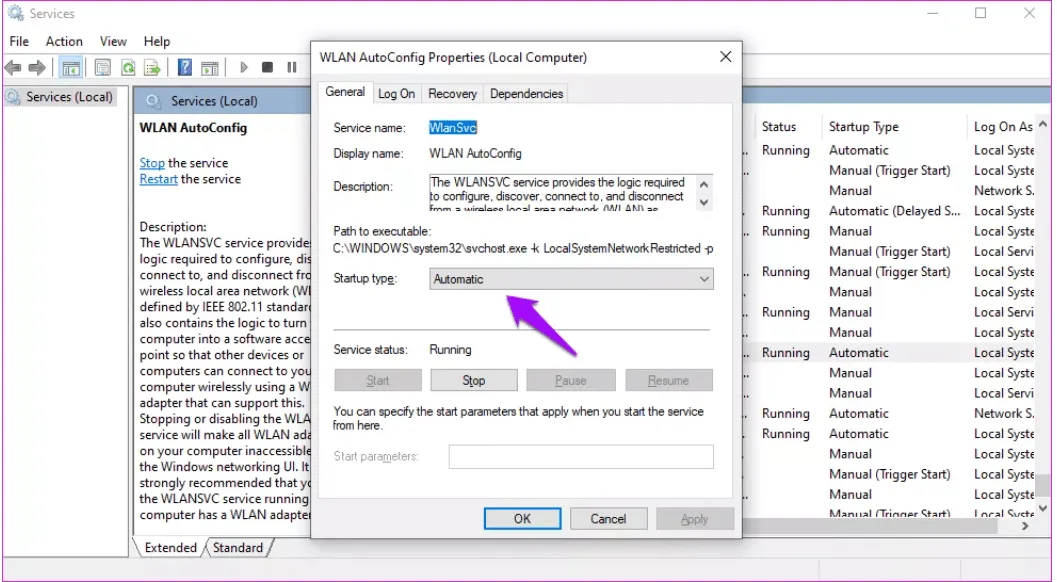Toggle the Show/Hide Console Tree toolbar icon
This screenshot has width=1057, height=582.
[x=71, y=68]
